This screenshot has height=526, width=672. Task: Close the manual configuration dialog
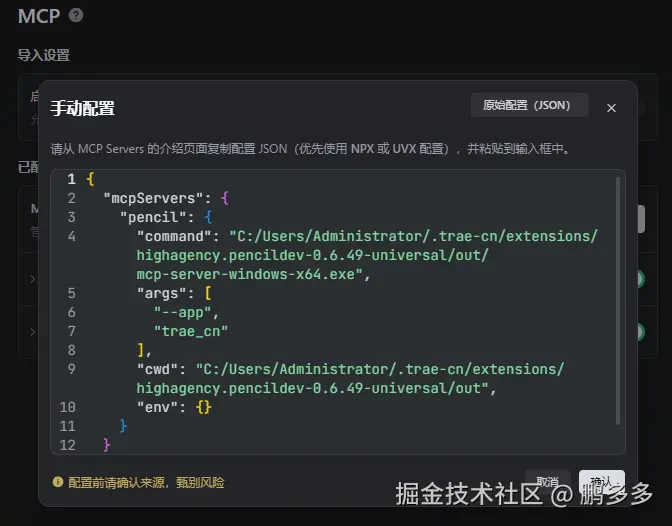click(x=611, y=108)
